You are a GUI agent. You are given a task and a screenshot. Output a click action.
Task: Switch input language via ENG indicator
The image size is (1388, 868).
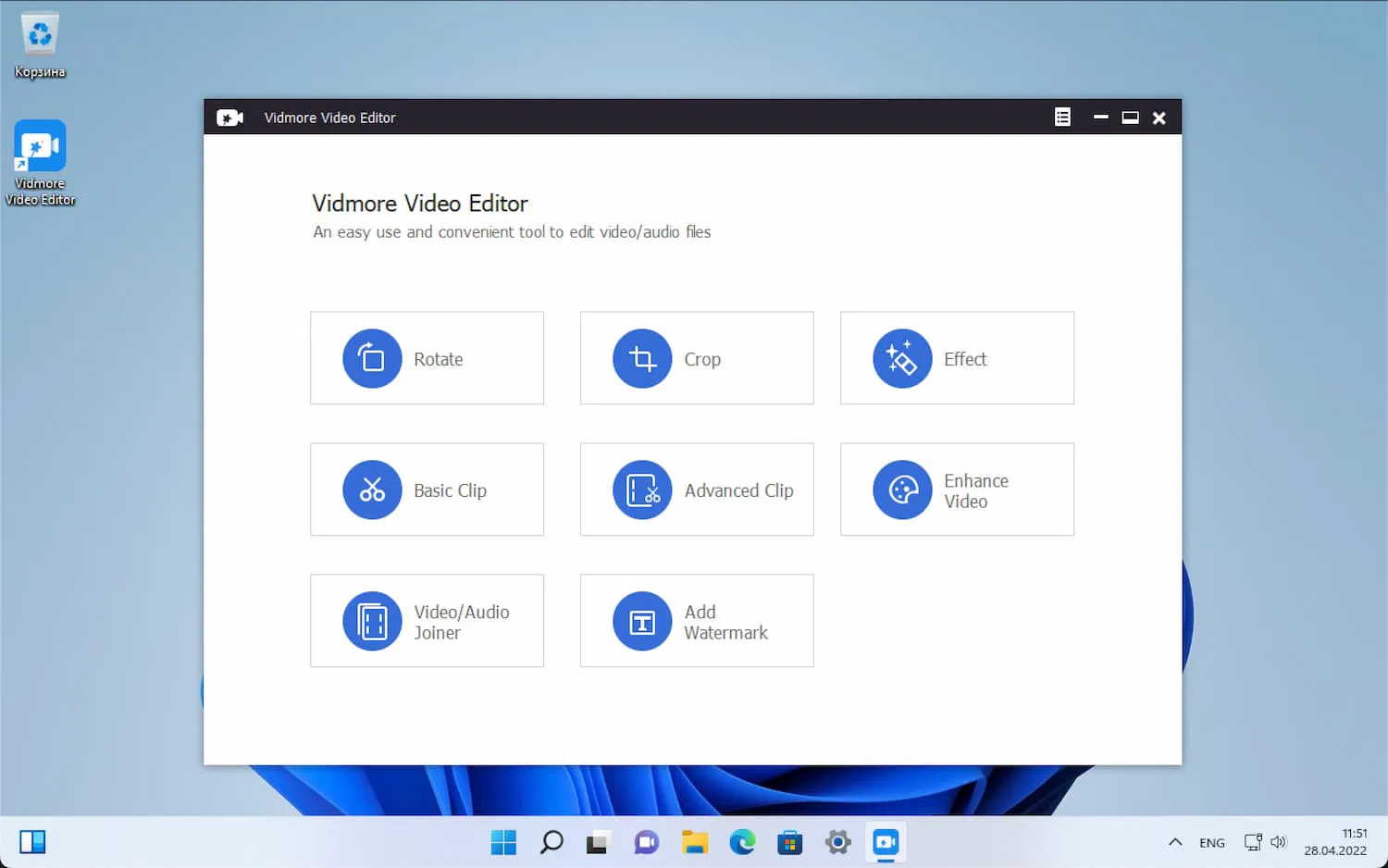[x=1212, y=843]
